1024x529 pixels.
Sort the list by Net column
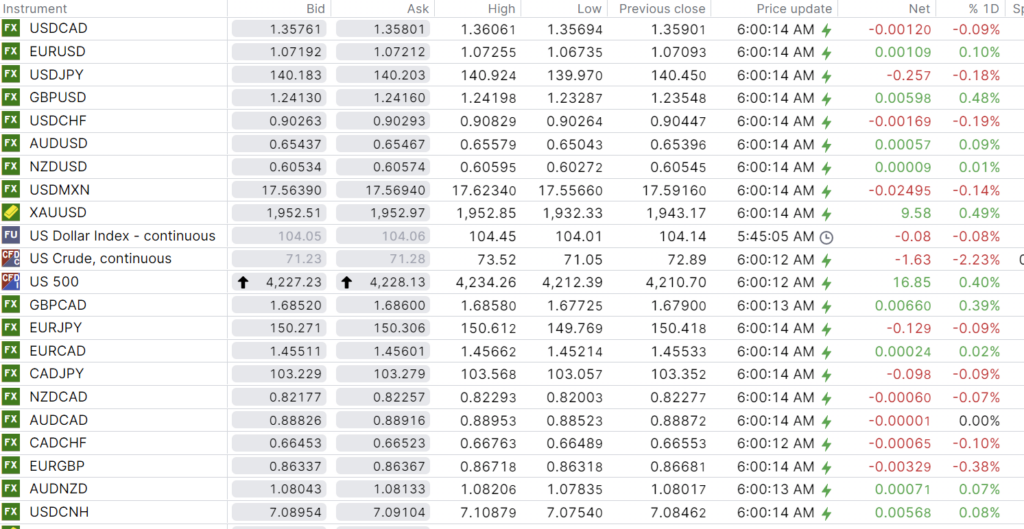[x=919, y=8]
